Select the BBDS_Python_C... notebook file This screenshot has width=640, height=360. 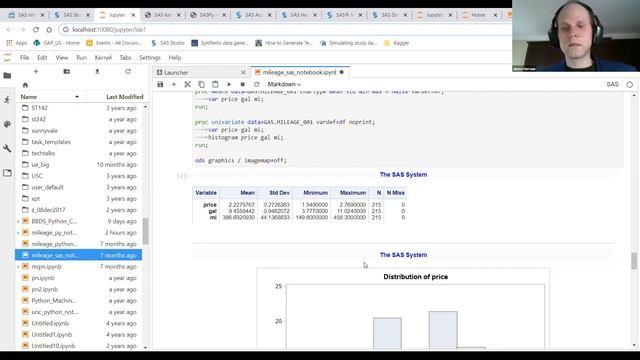click(79, 221)
